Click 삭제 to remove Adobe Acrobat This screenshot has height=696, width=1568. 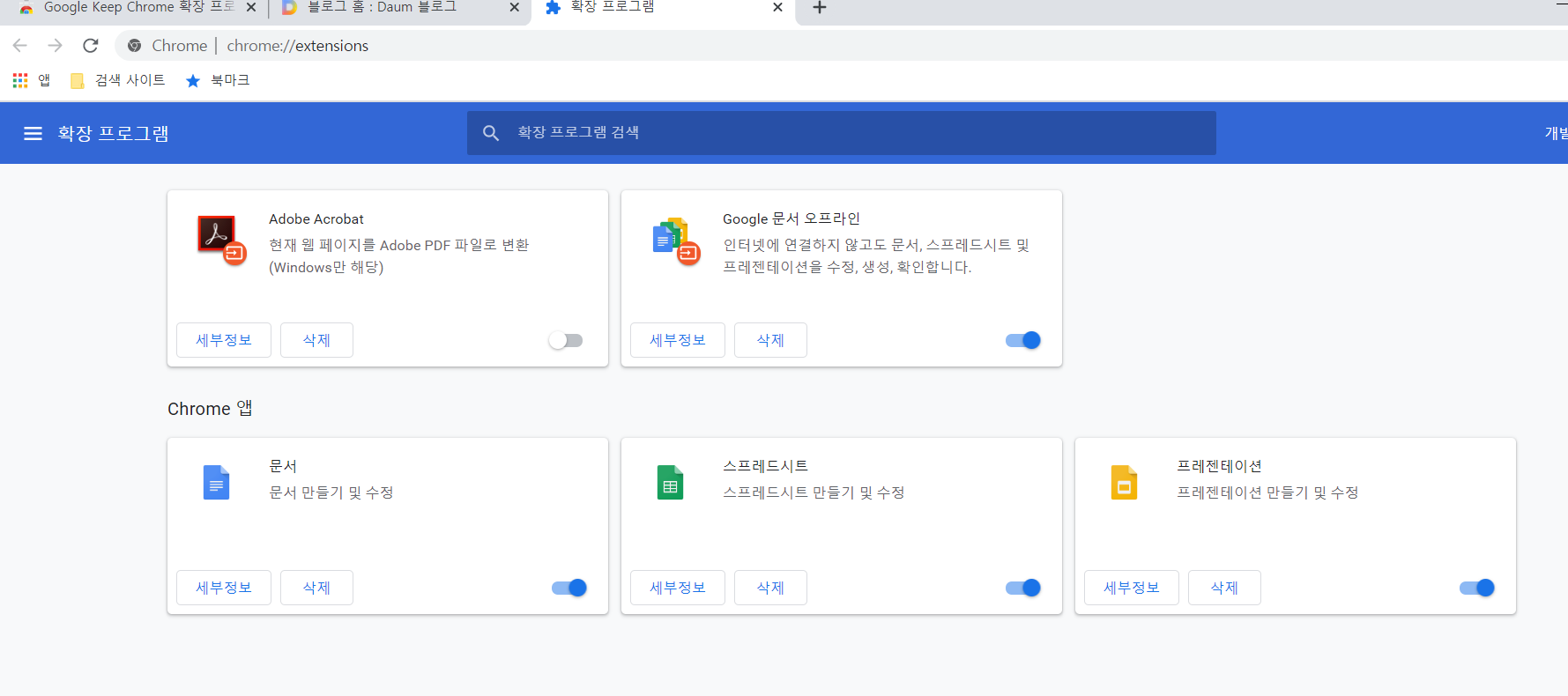pyautogui.click(x=316, y=340)
